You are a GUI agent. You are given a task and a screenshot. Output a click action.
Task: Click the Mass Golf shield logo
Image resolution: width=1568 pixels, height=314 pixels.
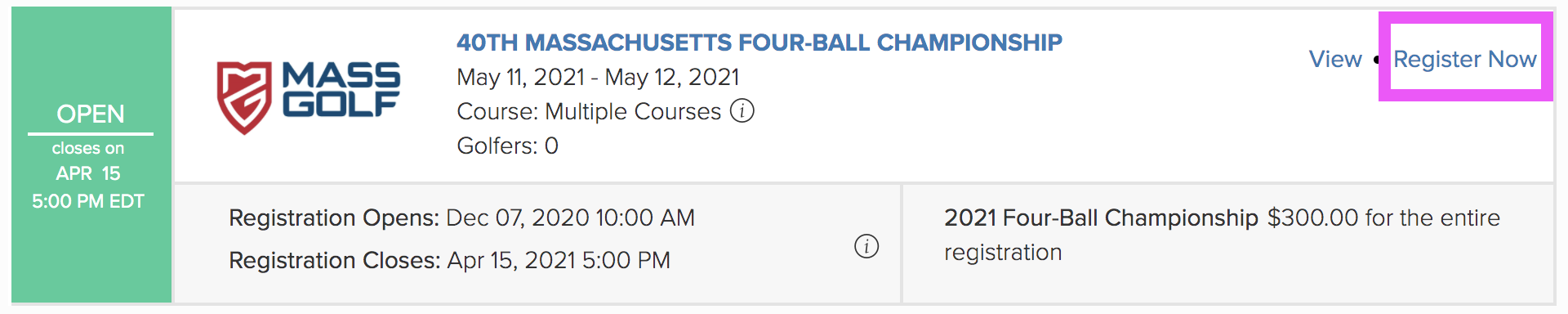point(243,97)
